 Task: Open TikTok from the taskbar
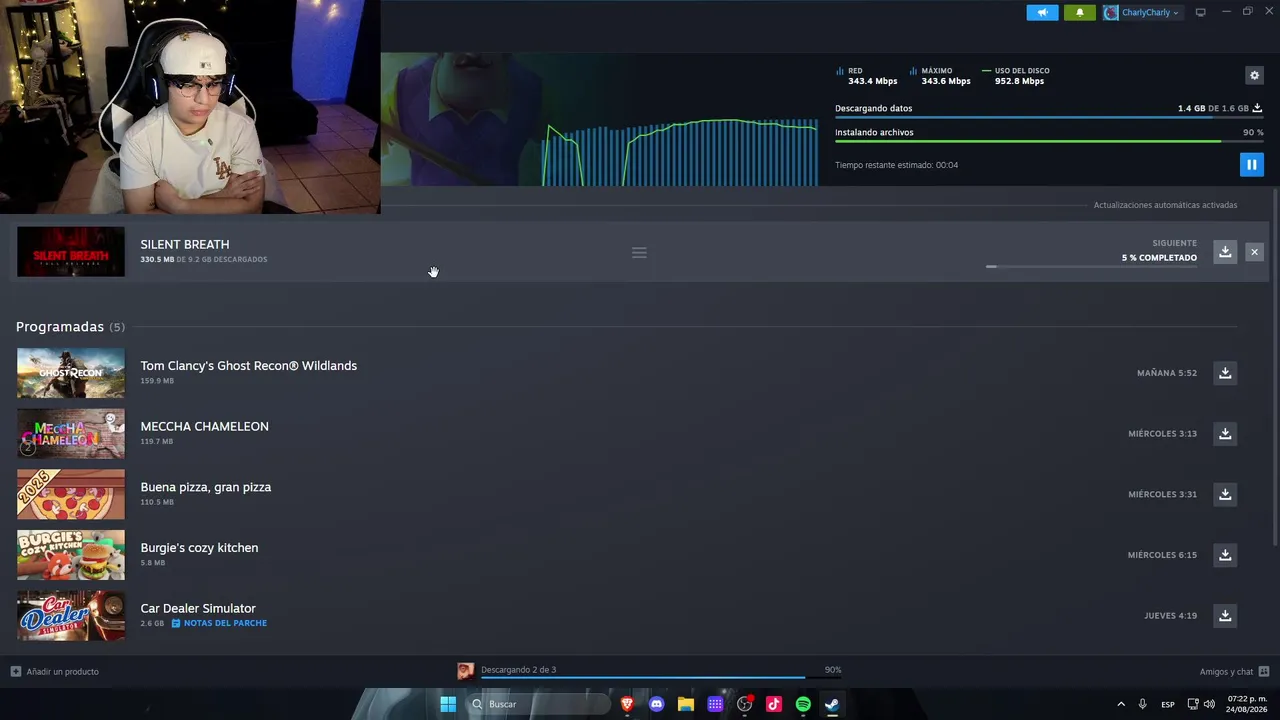click(773, 704)
